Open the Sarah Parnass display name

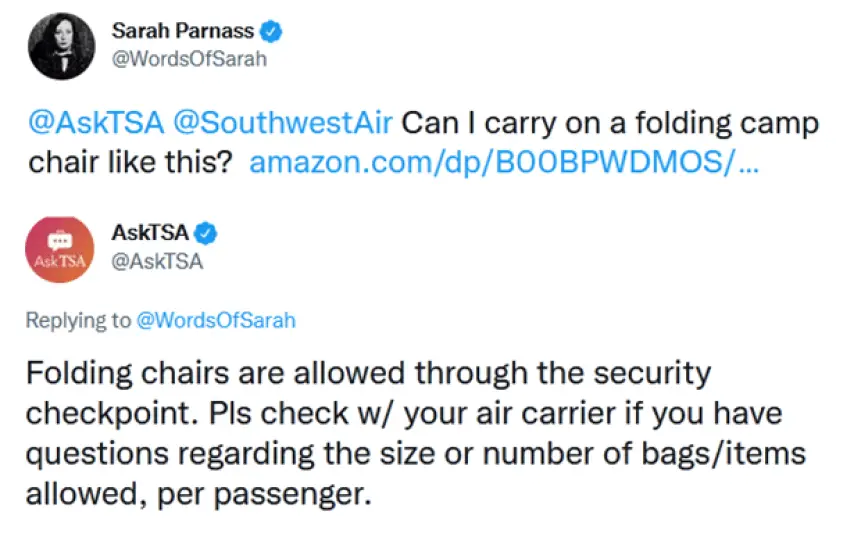tap(182, 32)
